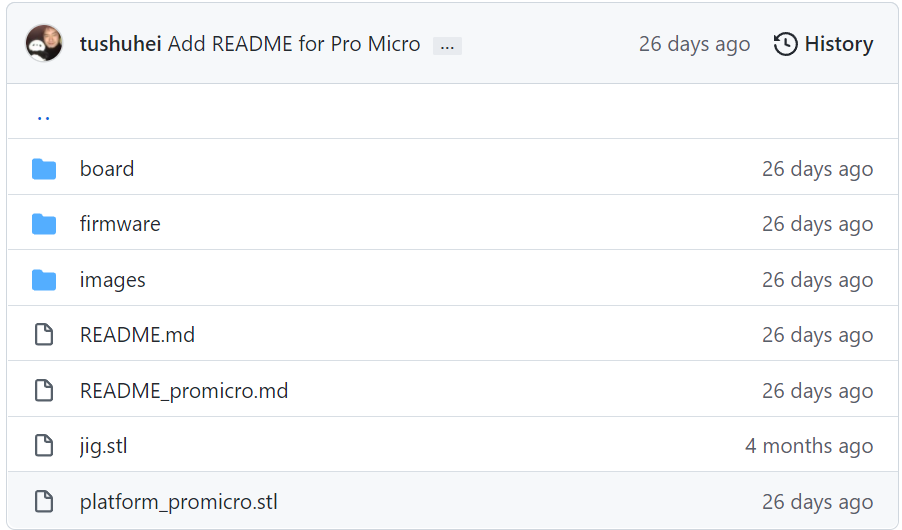
Task: Click the firmware folder icon
Action: point(44,224)
